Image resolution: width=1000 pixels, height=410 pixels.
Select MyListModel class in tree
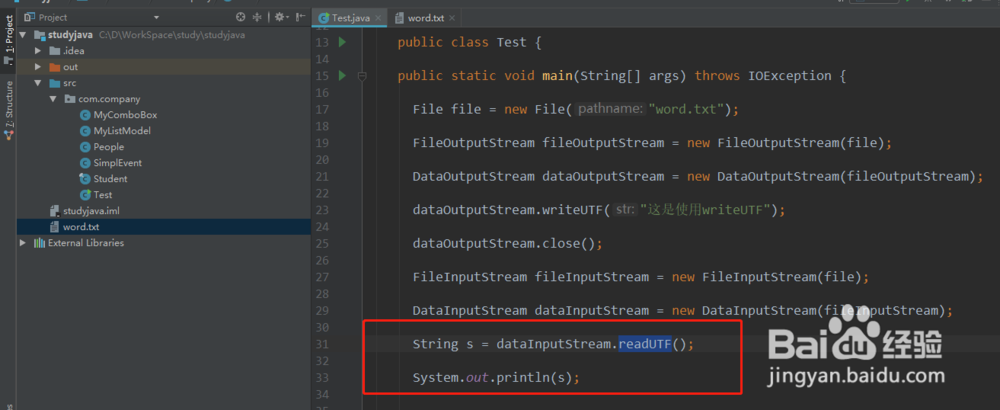coord(122,131)
